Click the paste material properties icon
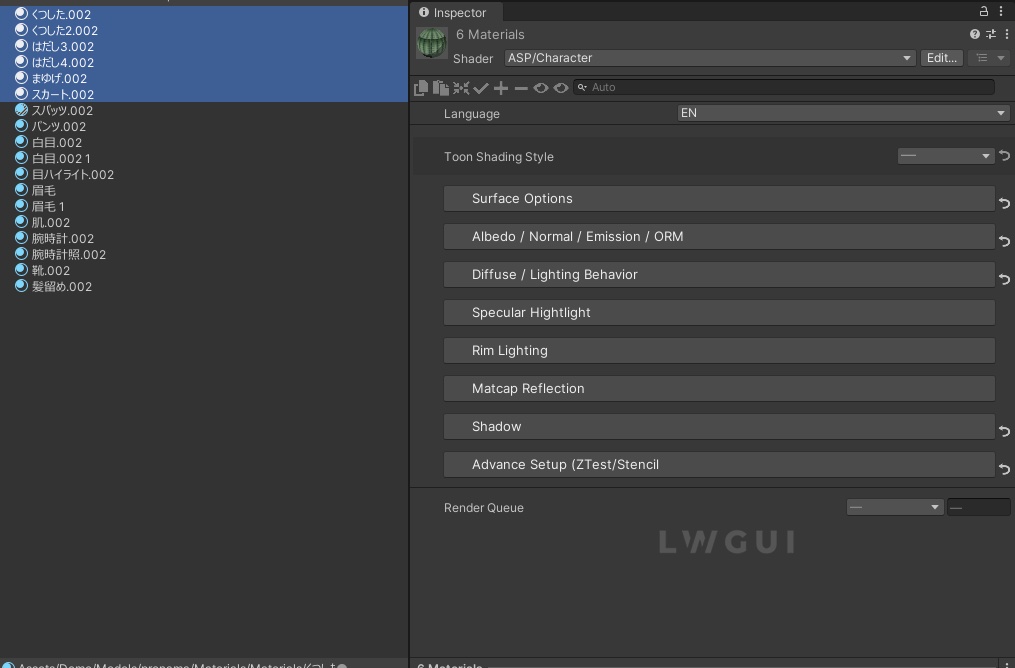The width and height of the screenshot is (1015, 668). (x=440, y=88)
